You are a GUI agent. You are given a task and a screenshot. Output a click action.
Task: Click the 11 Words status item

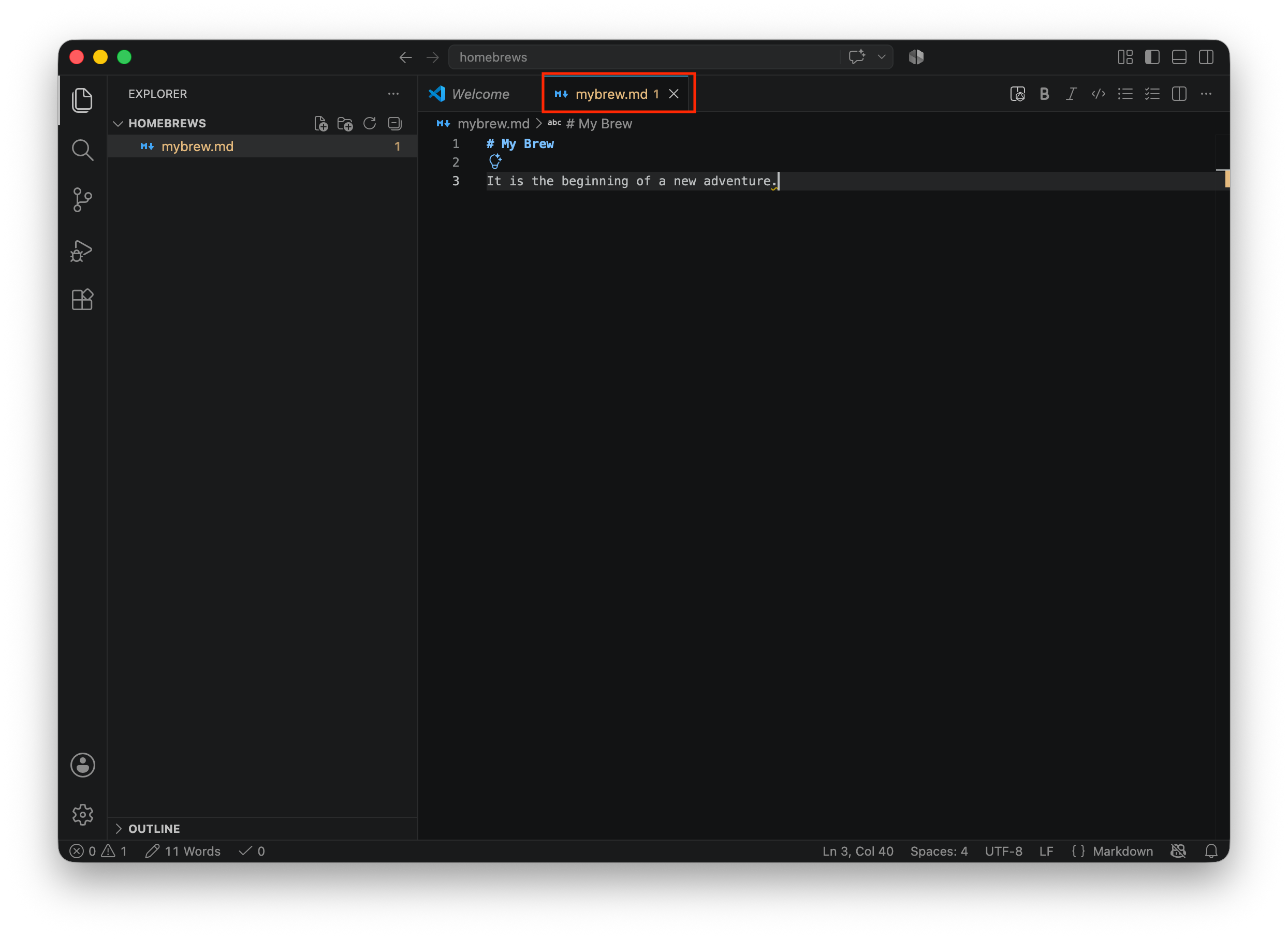click(x=183, y=852)
